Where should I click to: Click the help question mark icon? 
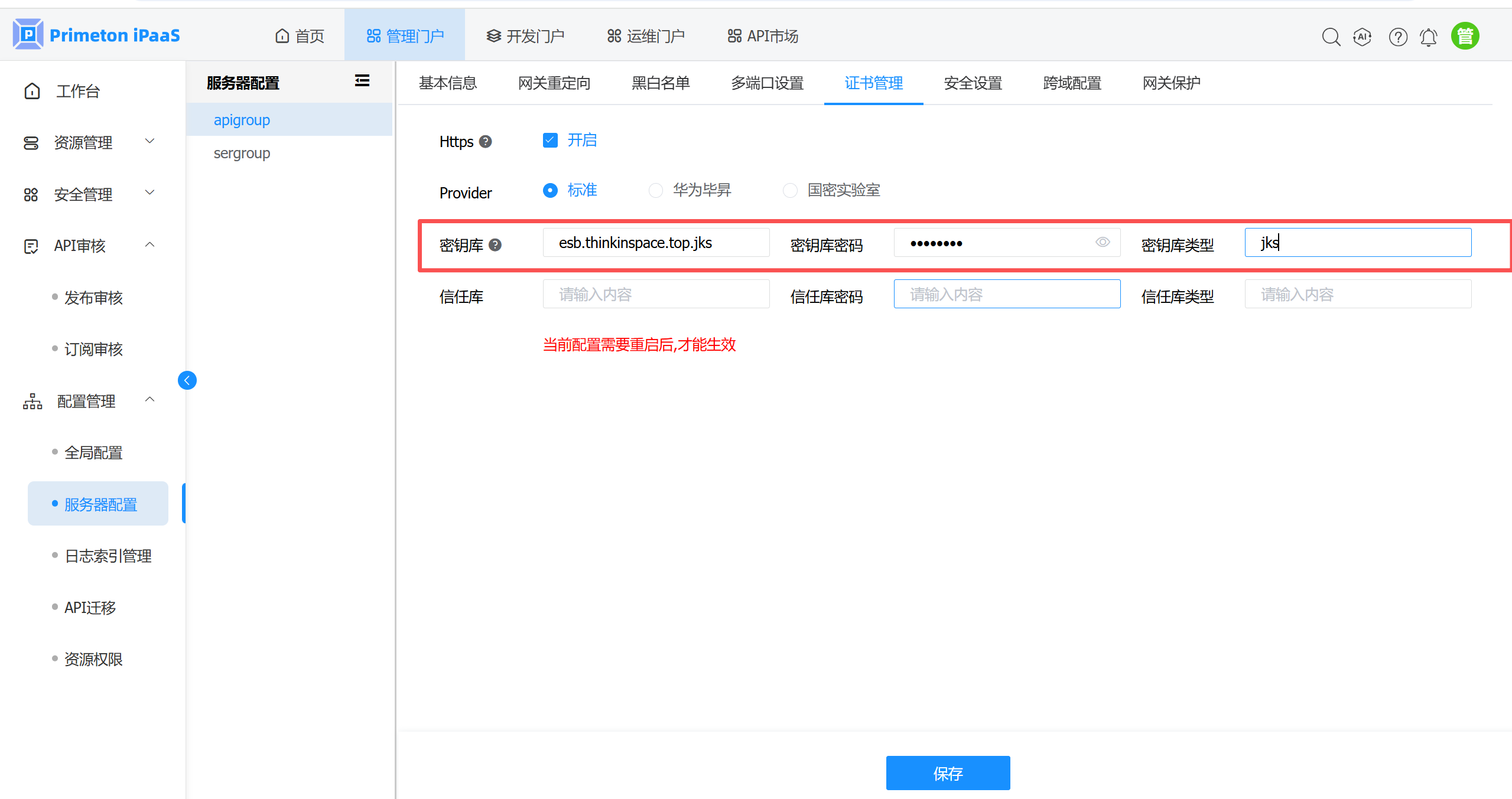click(x=1397, y=37)
